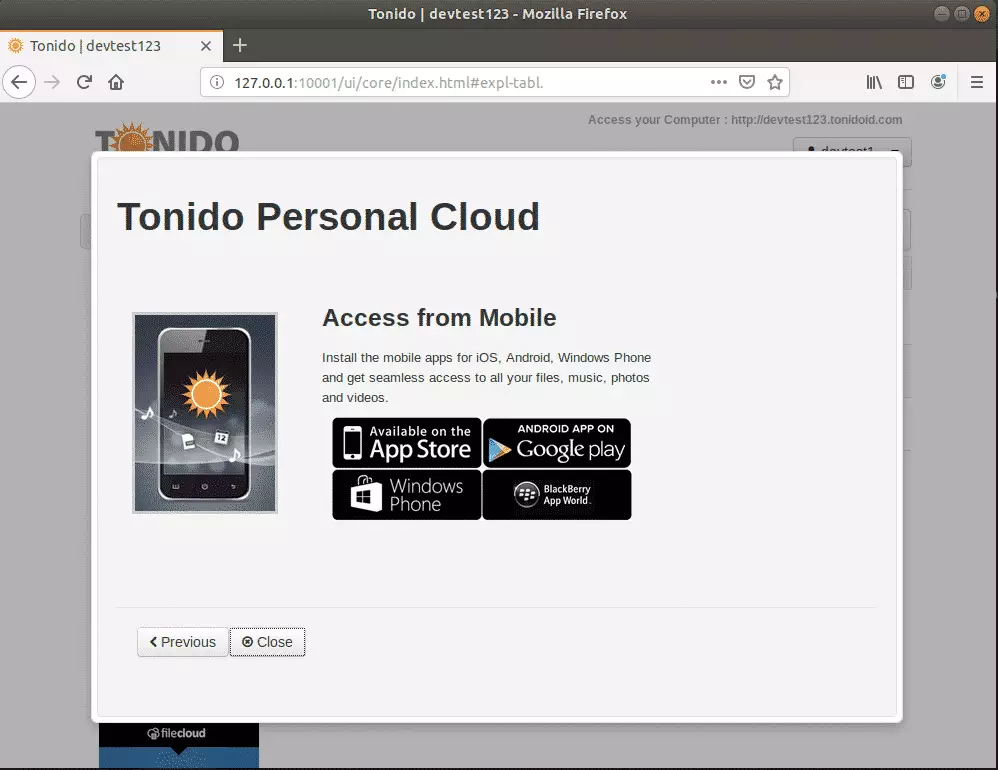Reload the page with the refresh icon
Viewport: 998px width, 770px height.
coord(84,82)
